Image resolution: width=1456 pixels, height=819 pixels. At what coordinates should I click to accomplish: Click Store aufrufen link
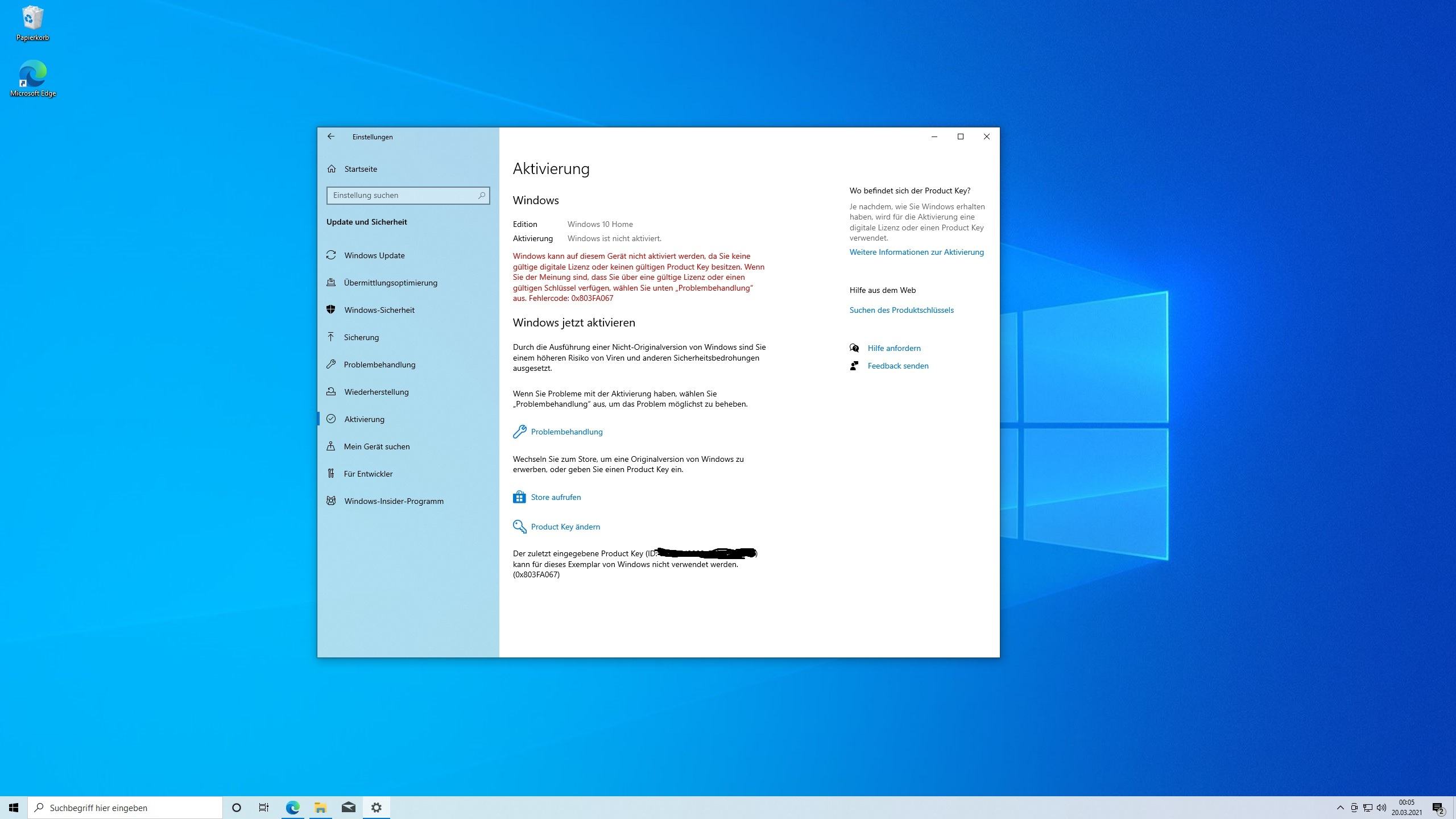[x=556, y=497]
